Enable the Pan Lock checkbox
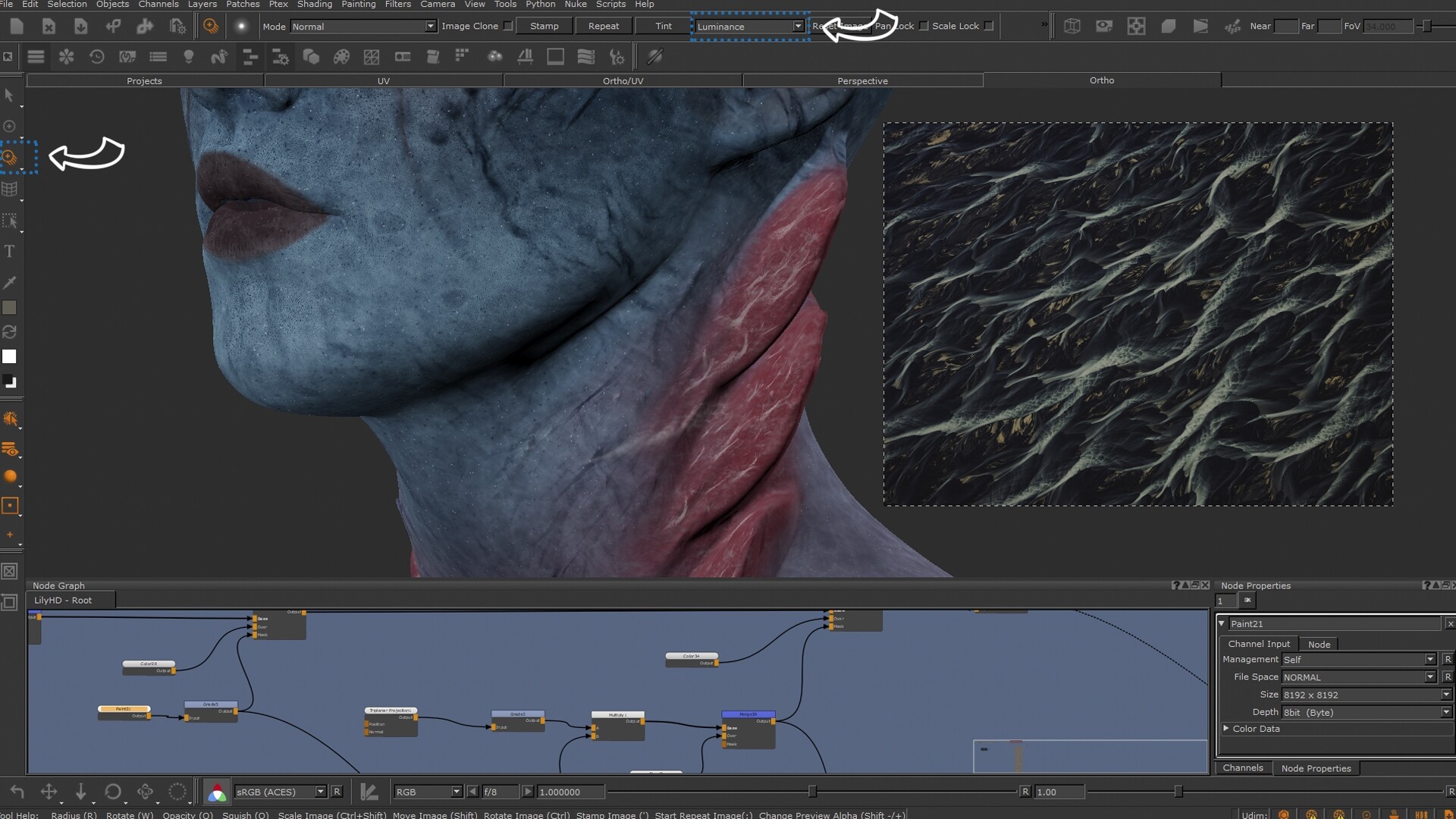The image size is (1456, 819). [x=923, y=26]
